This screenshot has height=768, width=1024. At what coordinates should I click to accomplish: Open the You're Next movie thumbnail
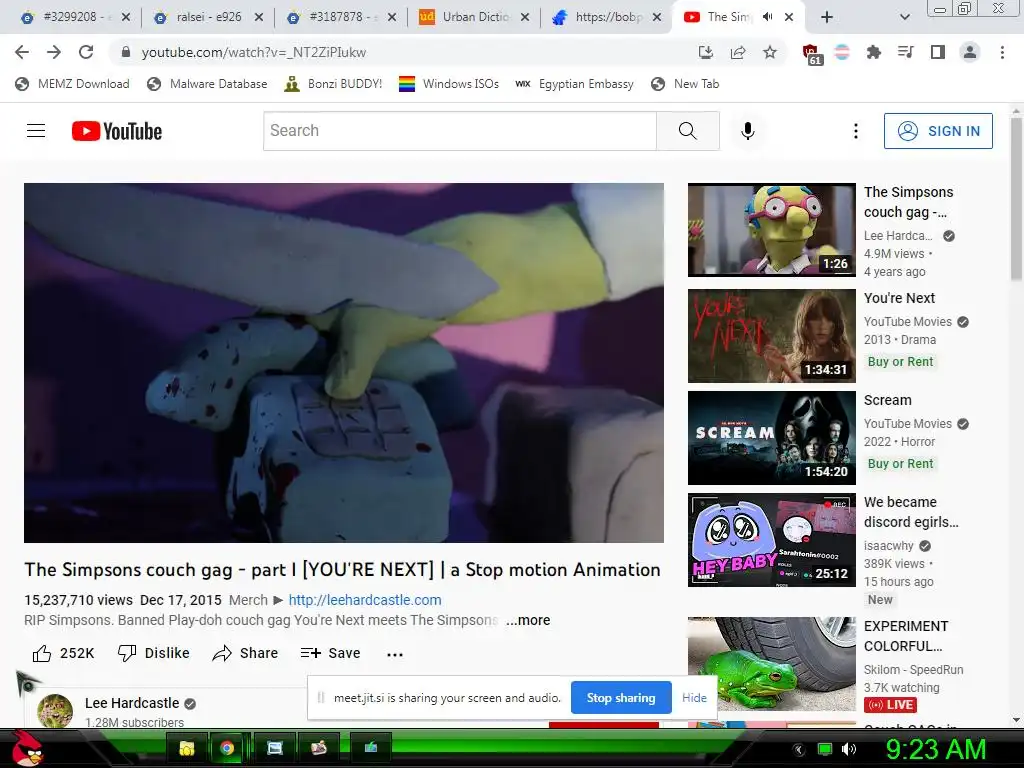771,336
